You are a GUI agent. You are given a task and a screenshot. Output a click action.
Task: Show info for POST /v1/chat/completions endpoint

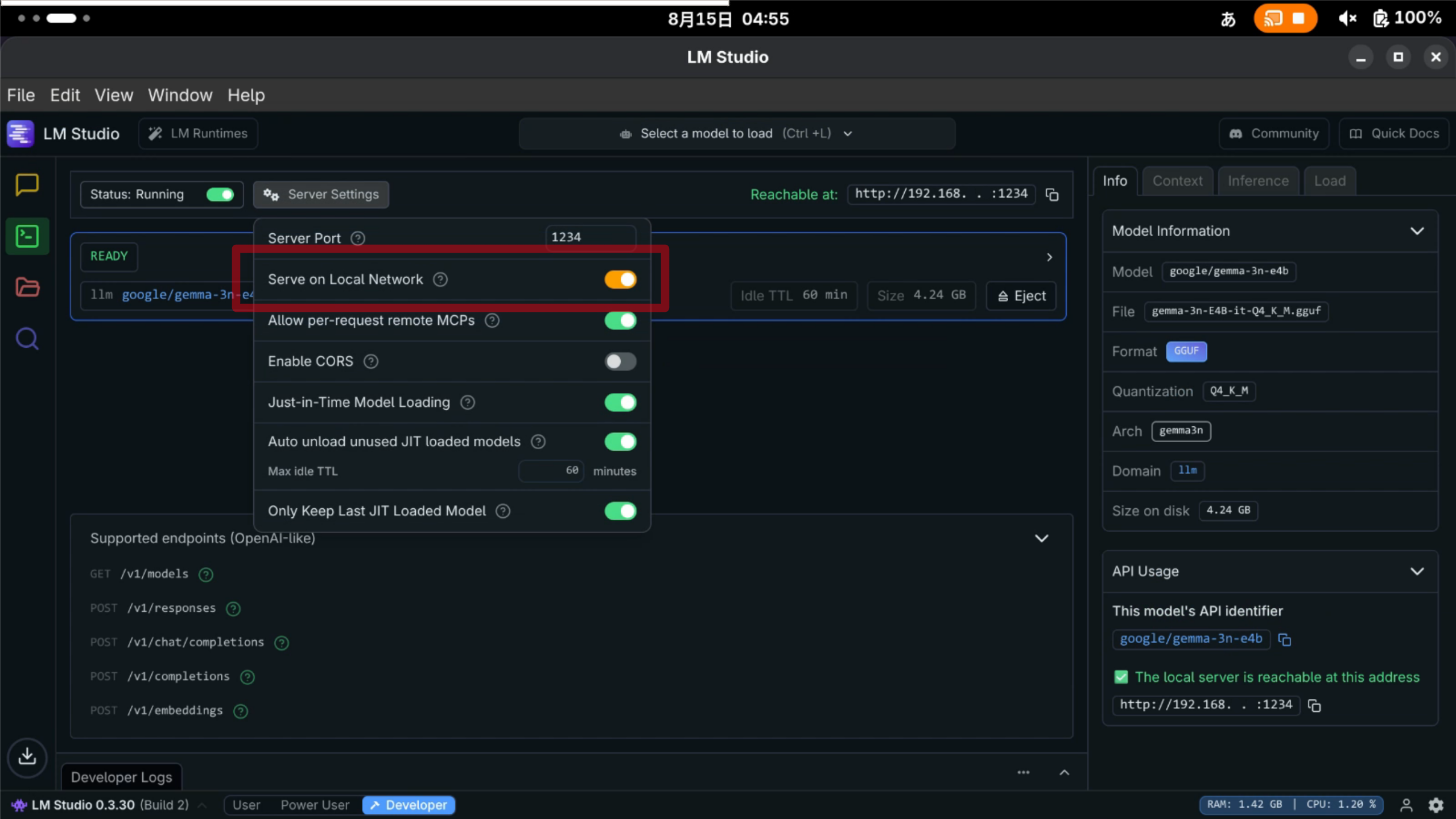[x=281, y=643]
